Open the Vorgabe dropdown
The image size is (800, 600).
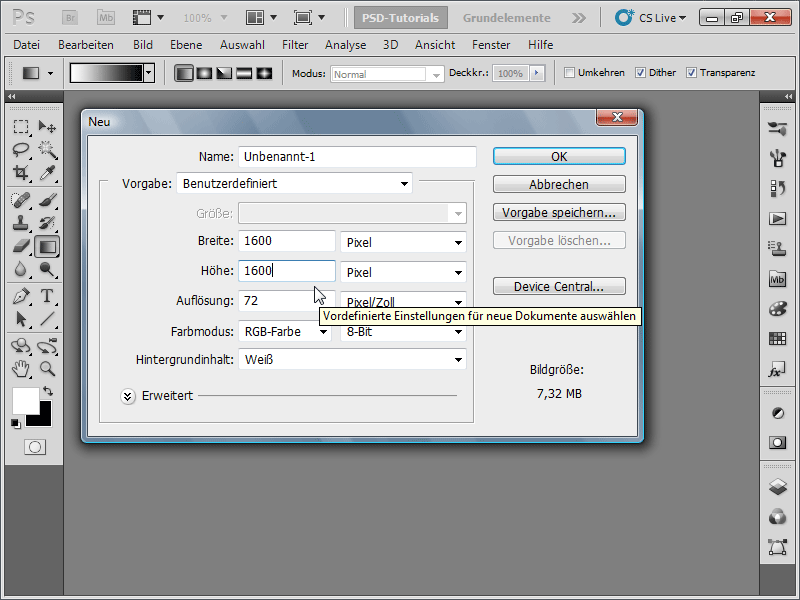click(x=294, y=184)
